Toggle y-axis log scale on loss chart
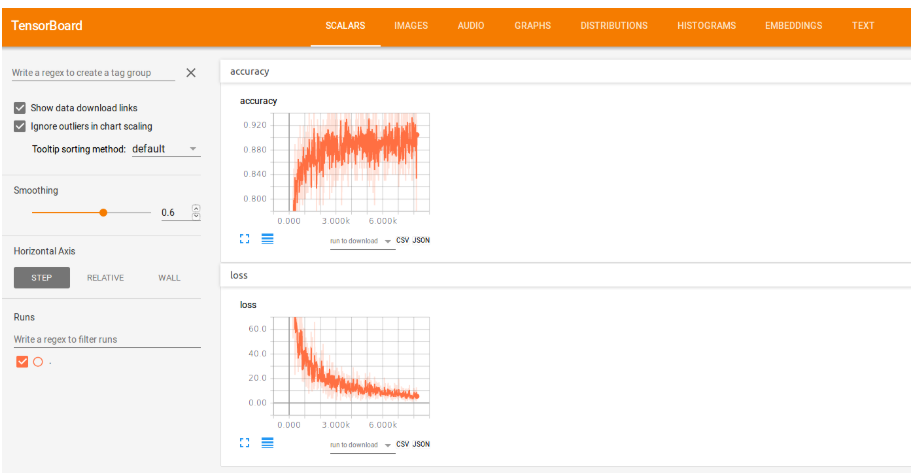920x473 pixels. [267, 442]
